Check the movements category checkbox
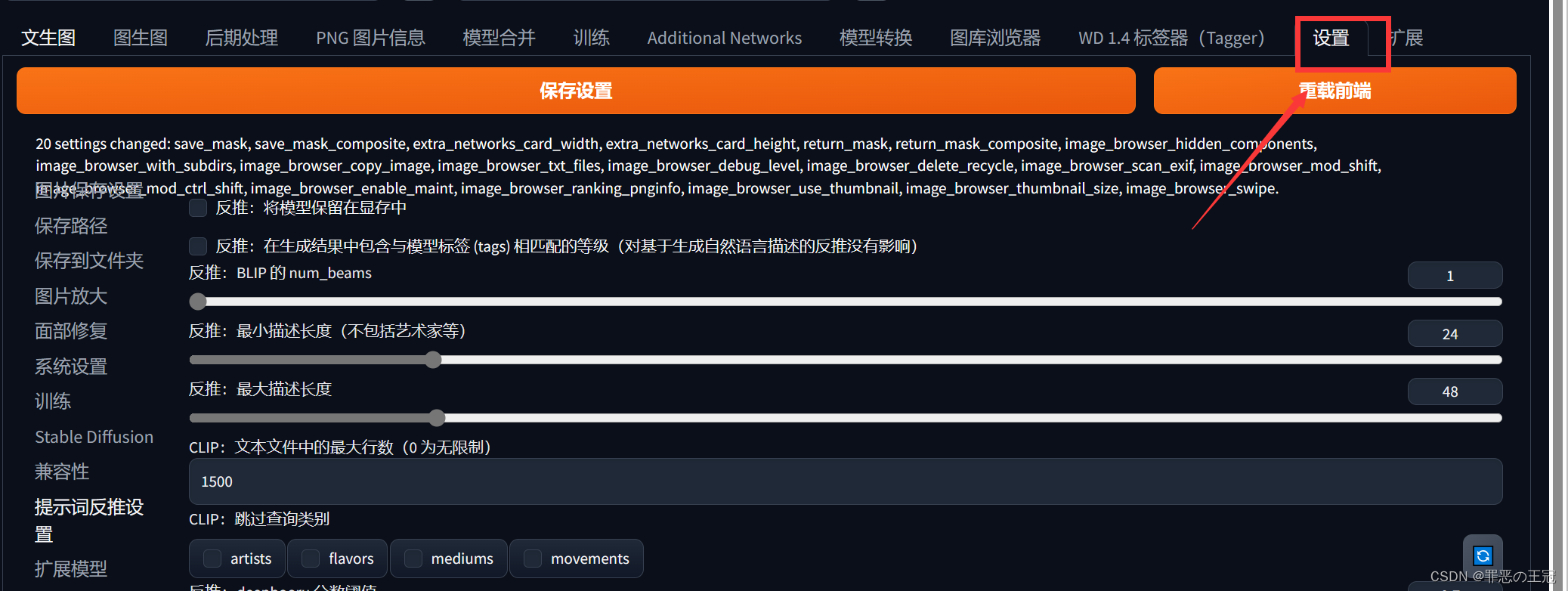 (x=533, y=559)
